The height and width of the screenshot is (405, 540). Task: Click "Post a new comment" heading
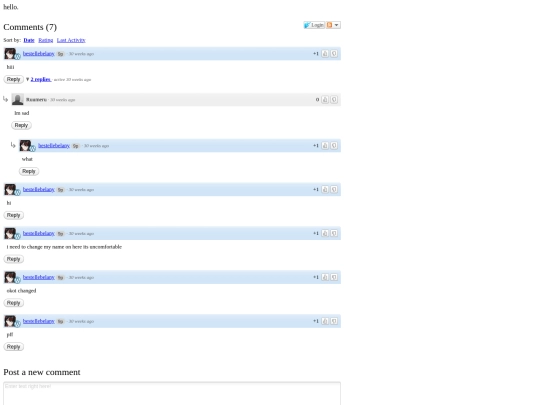(42, 372)
